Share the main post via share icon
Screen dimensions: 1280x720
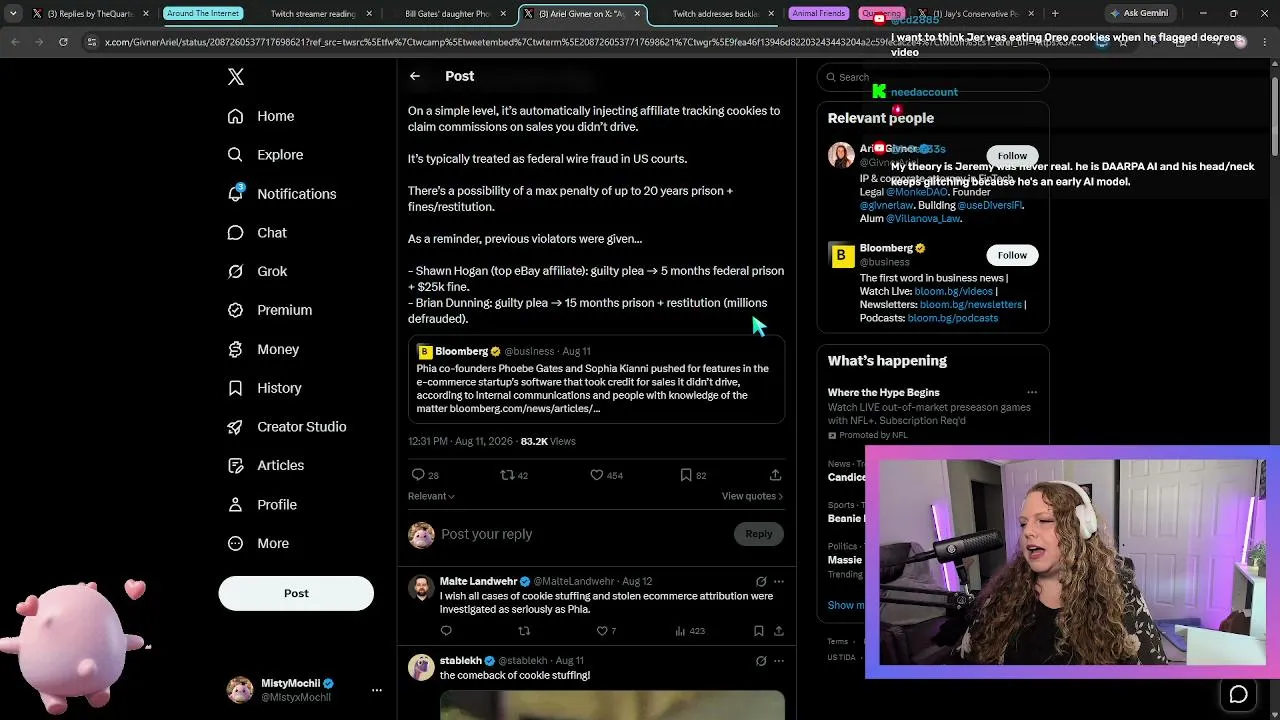[775, 475]
